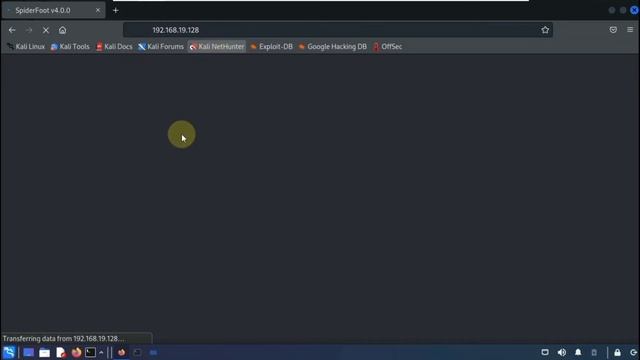
Task: Open the Kali Forums bookmark
Action: pos(161,47)
